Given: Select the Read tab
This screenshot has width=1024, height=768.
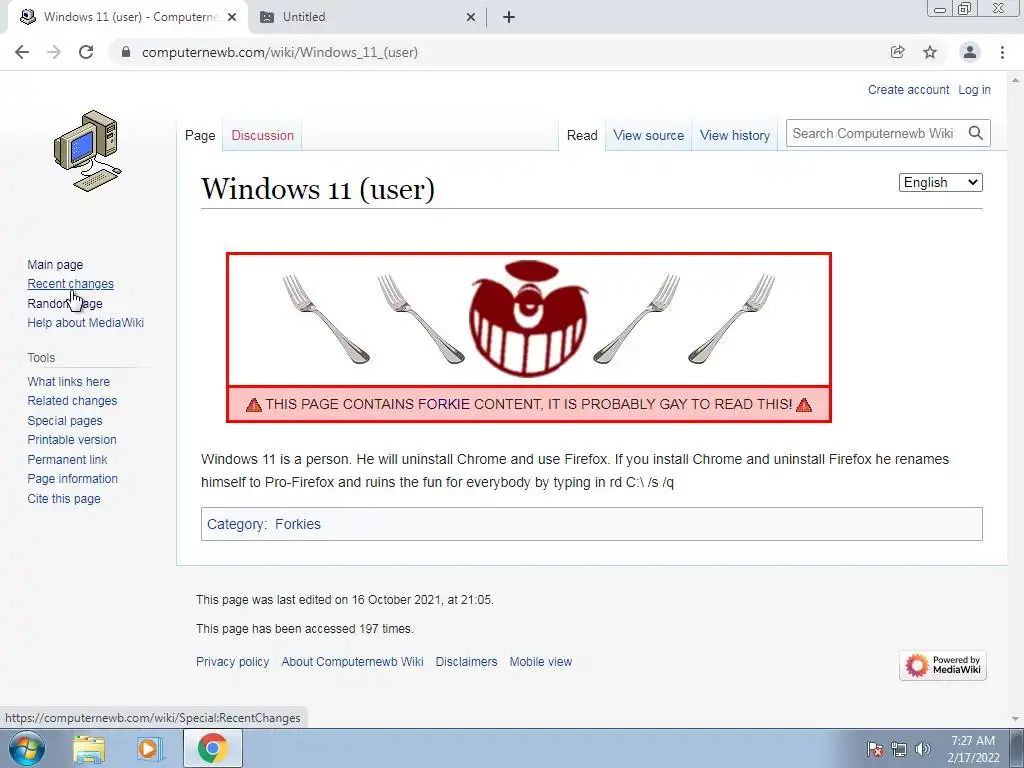Looking at the screenshot, I should pyautogui.click(x=582, y=135).
